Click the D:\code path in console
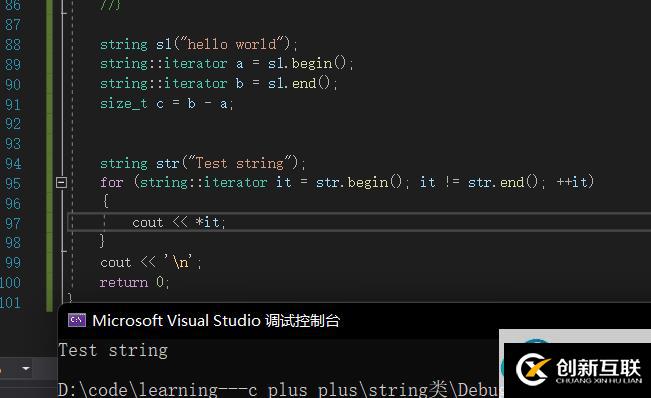 278,389
